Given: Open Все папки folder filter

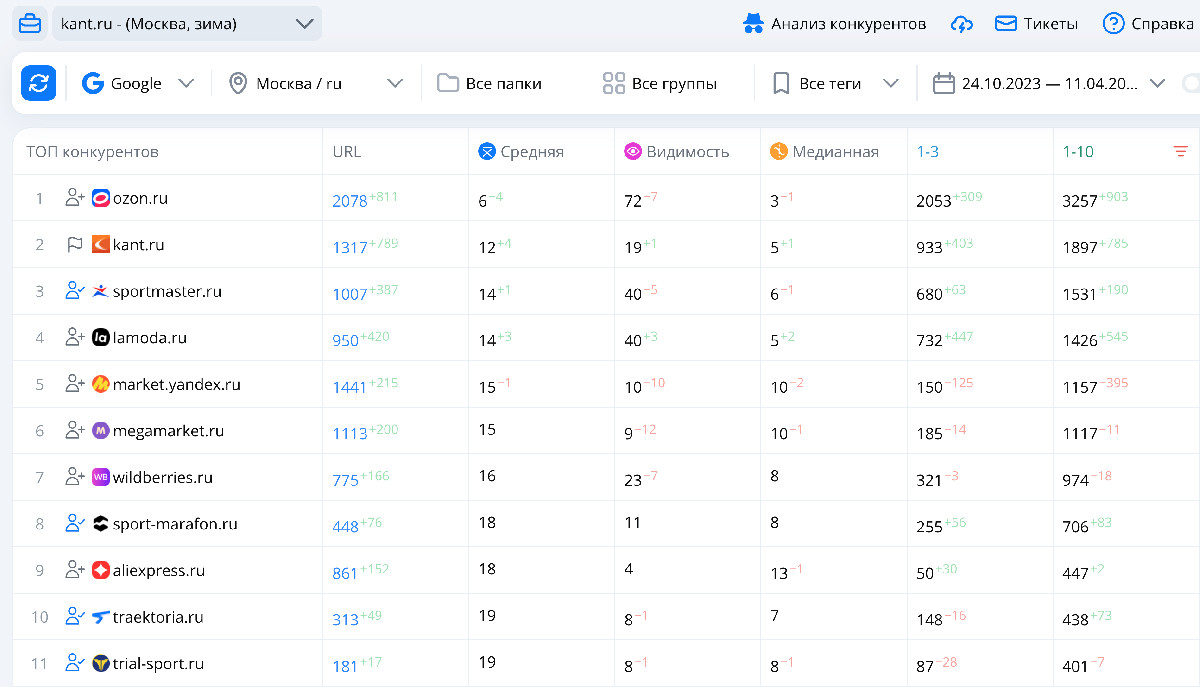Looking at the screenshot, I should (490, 83).
